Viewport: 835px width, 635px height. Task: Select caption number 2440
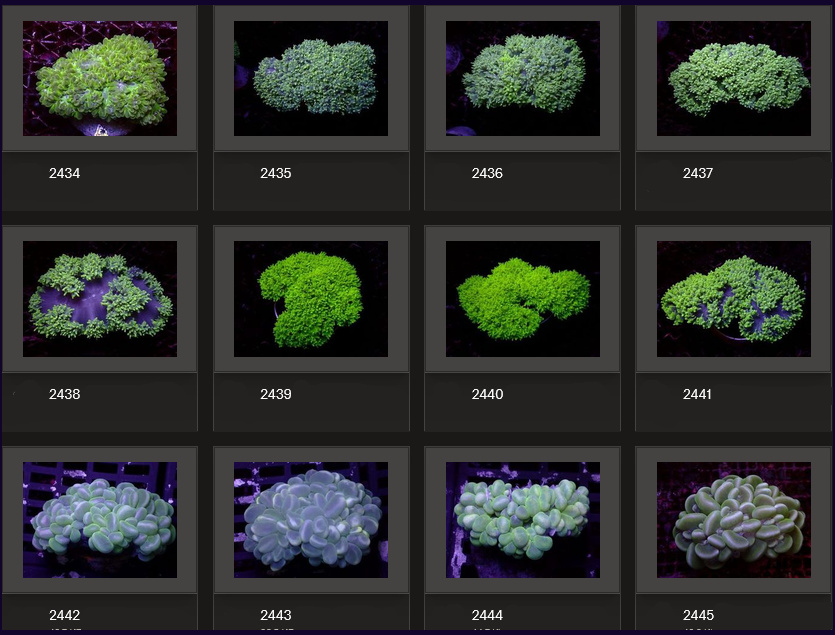point(487,394)
